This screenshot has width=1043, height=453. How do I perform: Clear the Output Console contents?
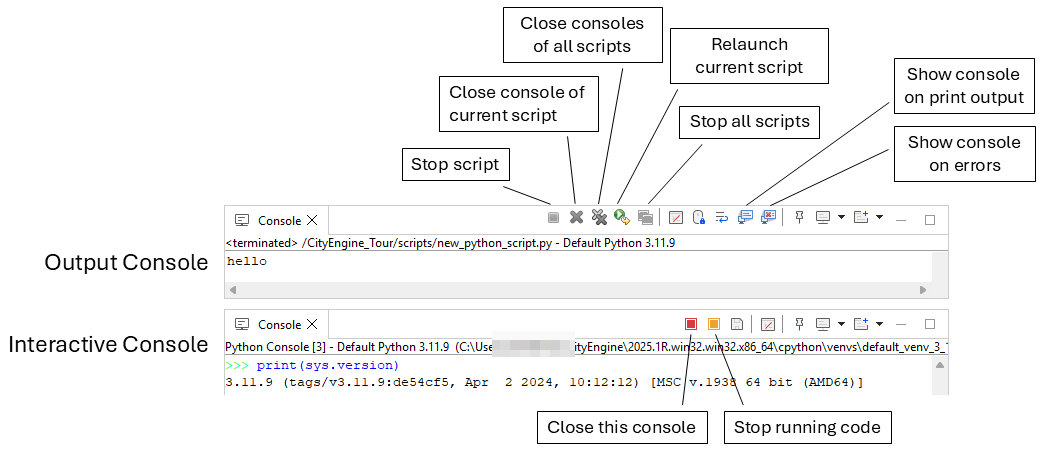pos(676,217)
